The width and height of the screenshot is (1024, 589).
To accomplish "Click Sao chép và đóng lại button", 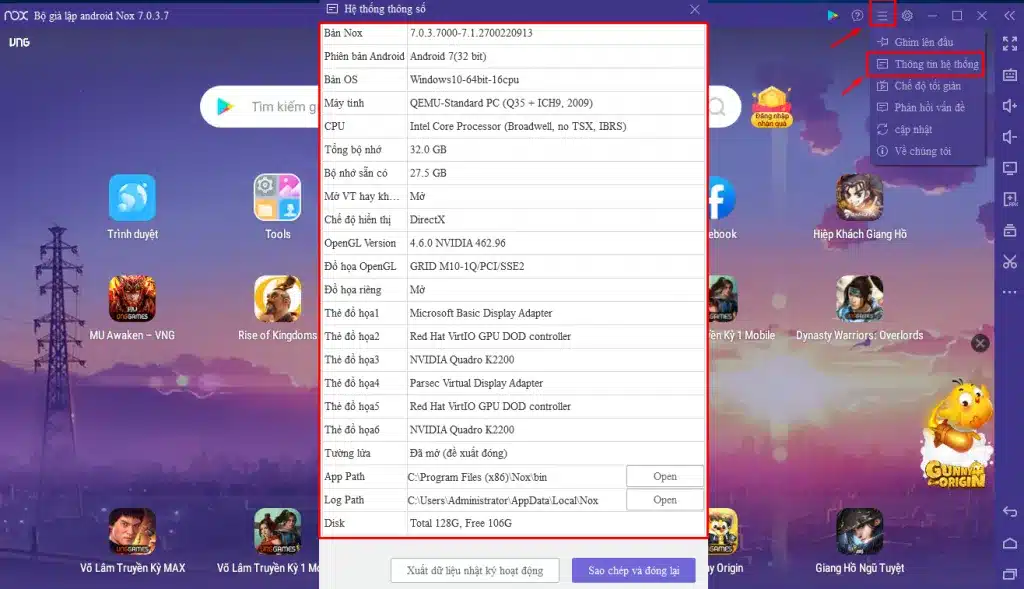I will click(633, 570).
